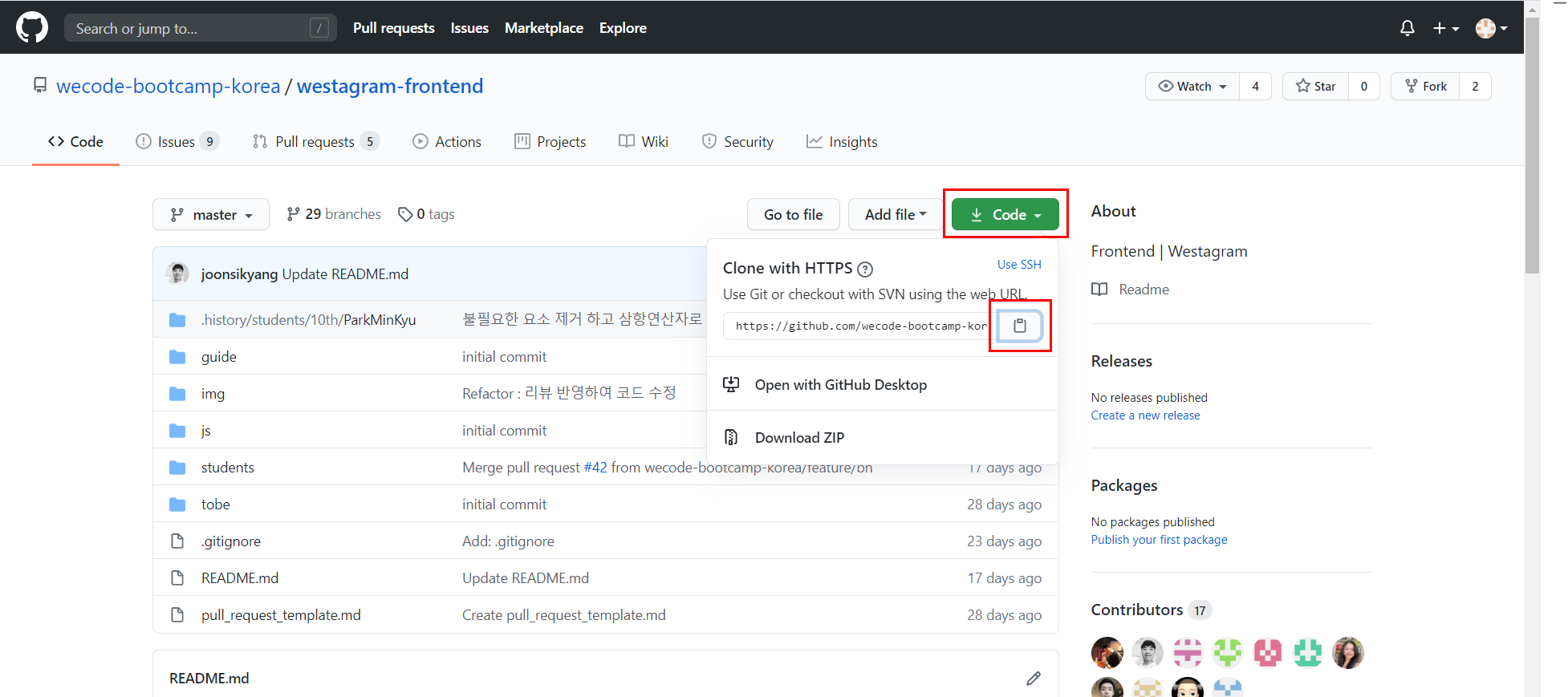The height and width of the screenshot is (697, 1568).
Task: Click Go to file button
Action: coord(793,214)
